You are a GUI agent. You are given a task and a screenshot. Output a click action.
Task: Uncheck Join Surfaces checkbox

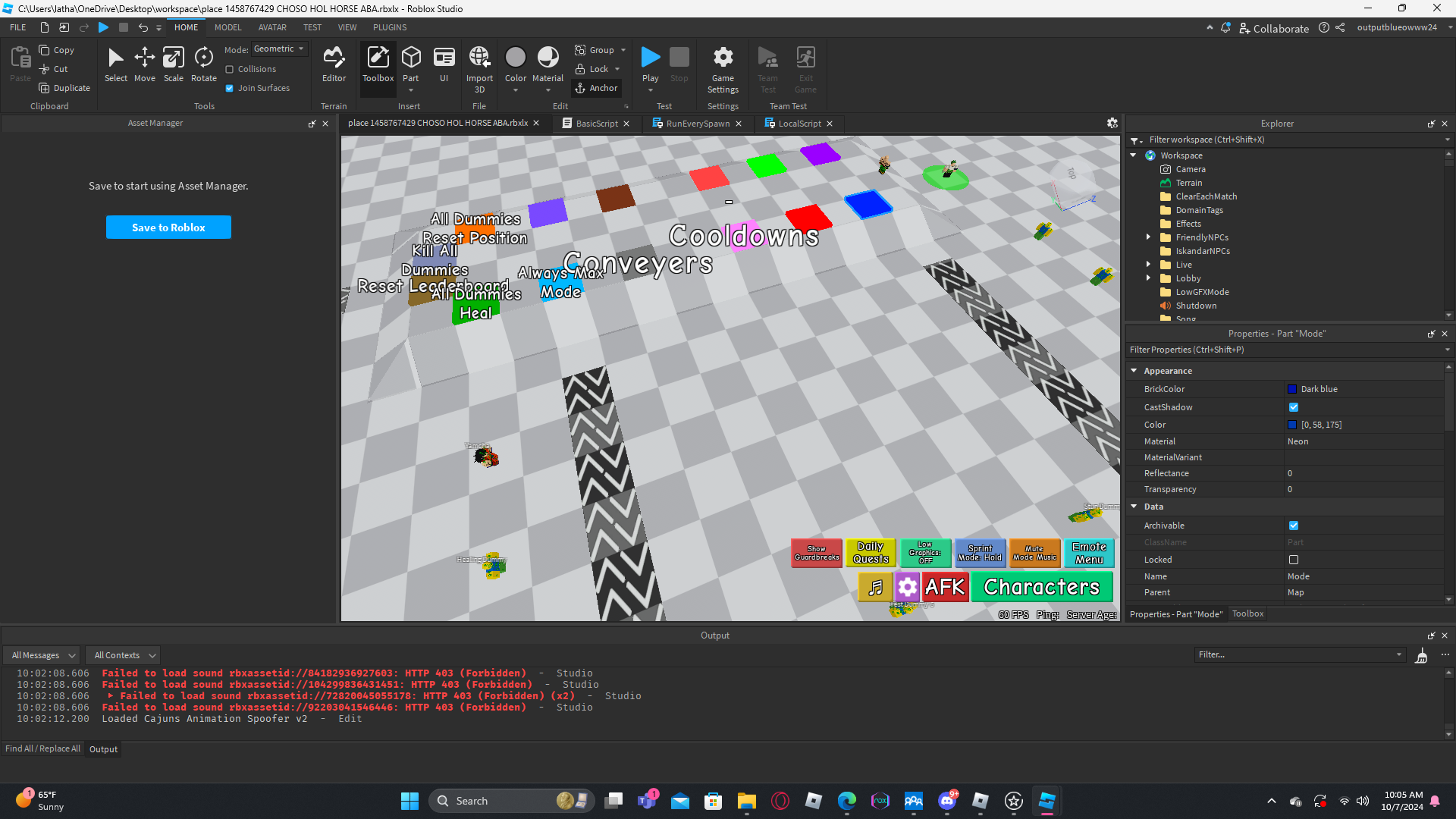[230, 88]
